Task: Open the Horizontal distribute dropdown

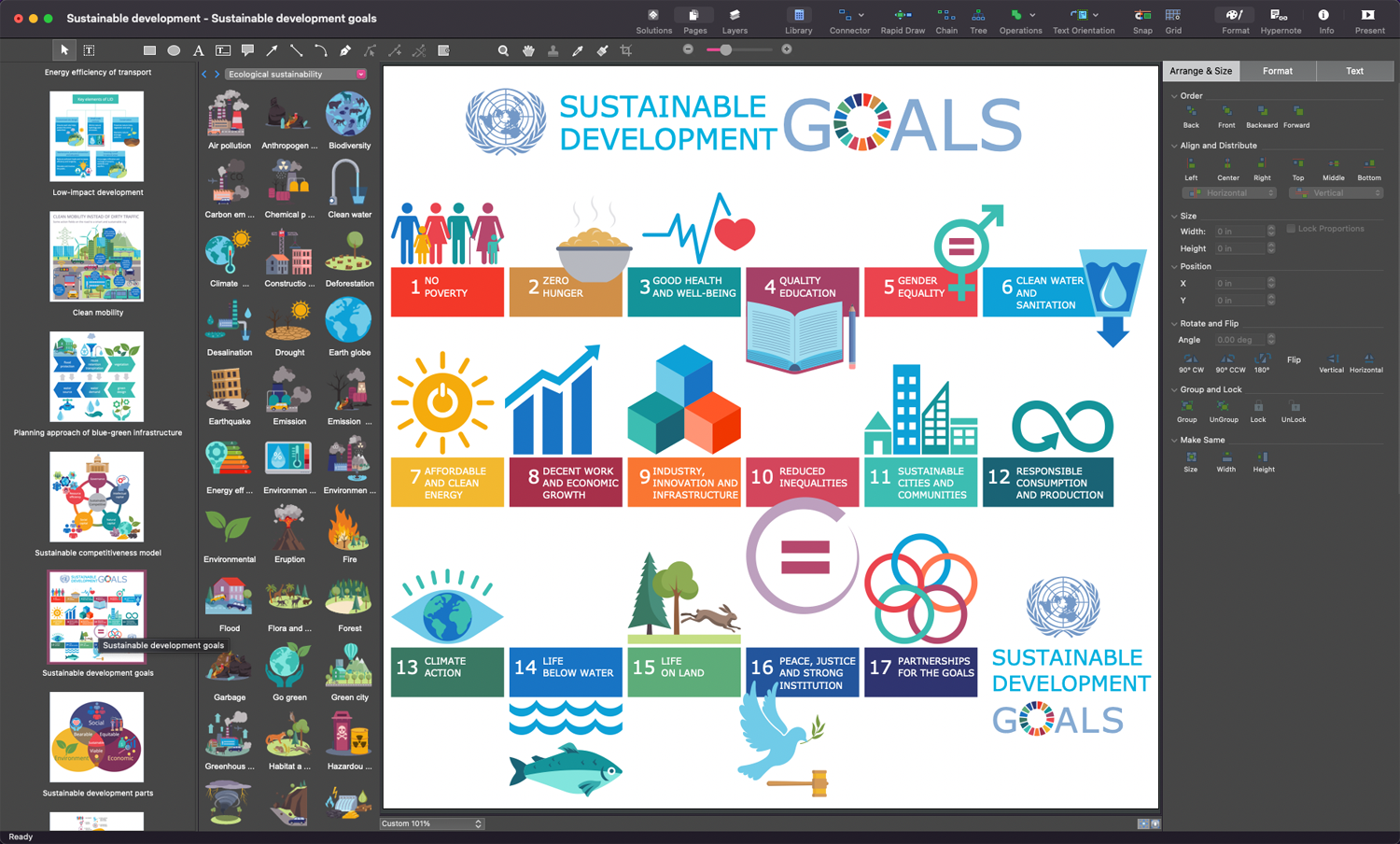Action: (1229, 193)
